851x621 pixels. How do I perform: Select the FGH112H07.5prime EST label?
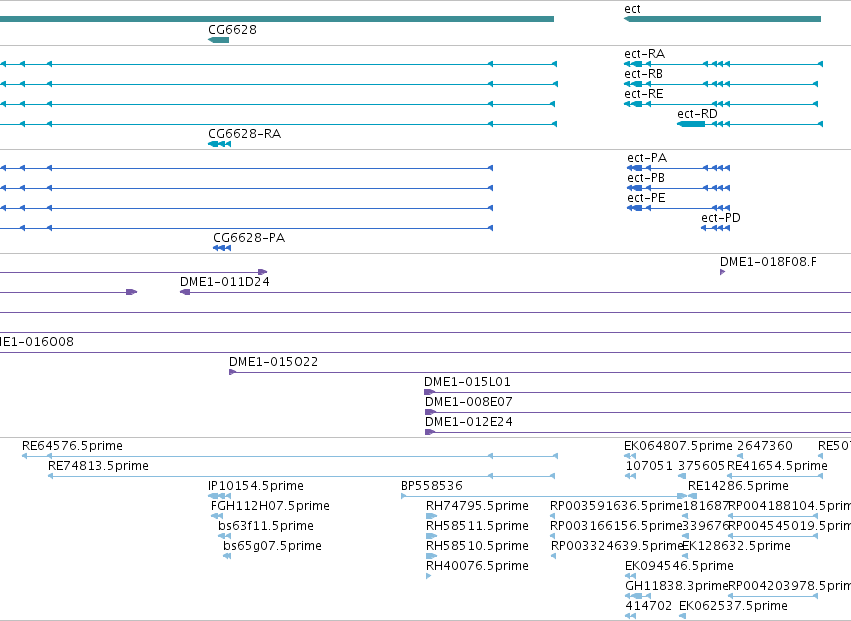click(270, 506)
